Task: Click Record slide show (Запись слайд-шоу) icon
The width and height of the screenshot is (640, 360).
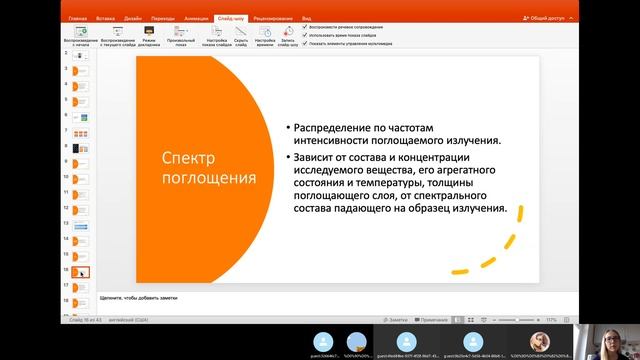Action: point(288,31)
